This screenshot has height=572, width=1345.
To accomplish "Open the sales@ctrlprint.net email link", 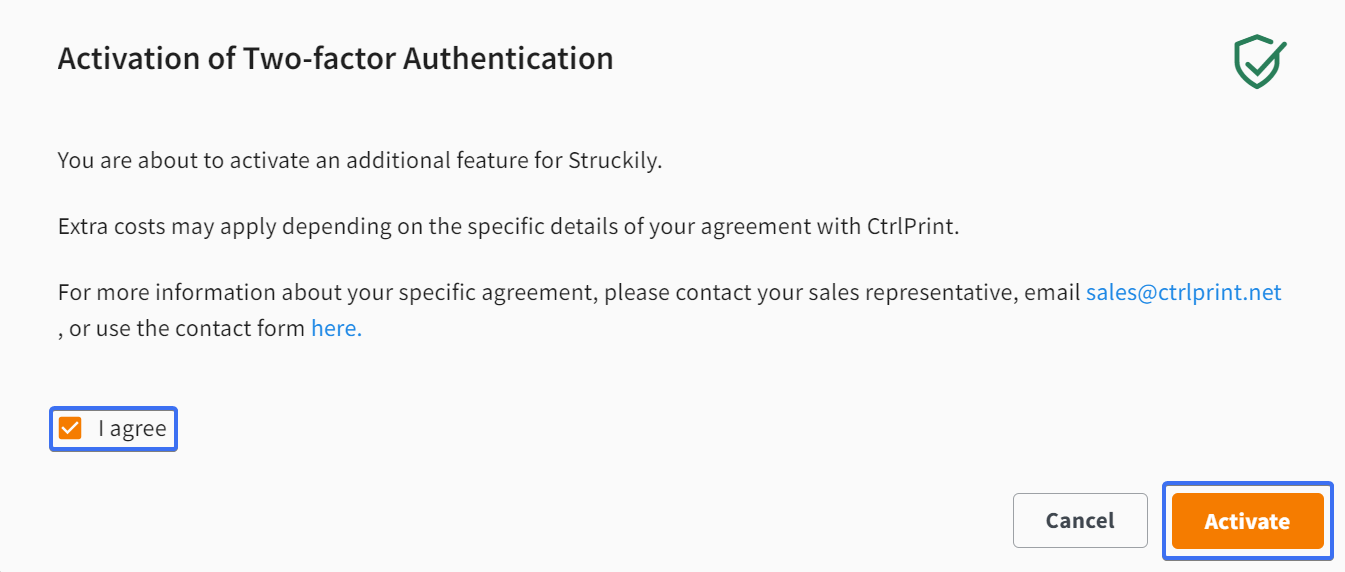I will 1184,293.
